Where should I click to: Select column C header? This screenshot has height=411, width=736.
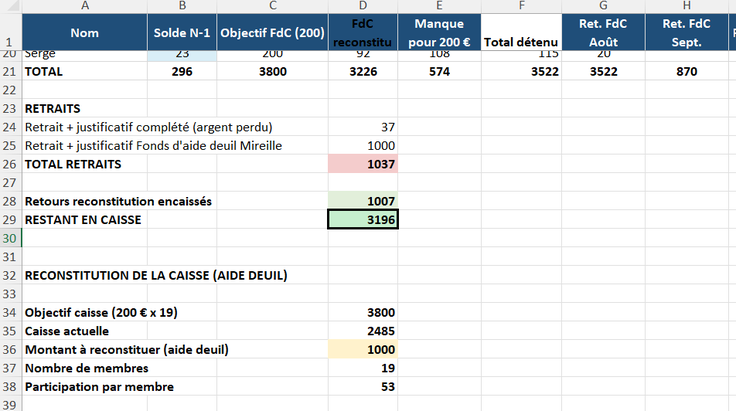tap(273, 6)
